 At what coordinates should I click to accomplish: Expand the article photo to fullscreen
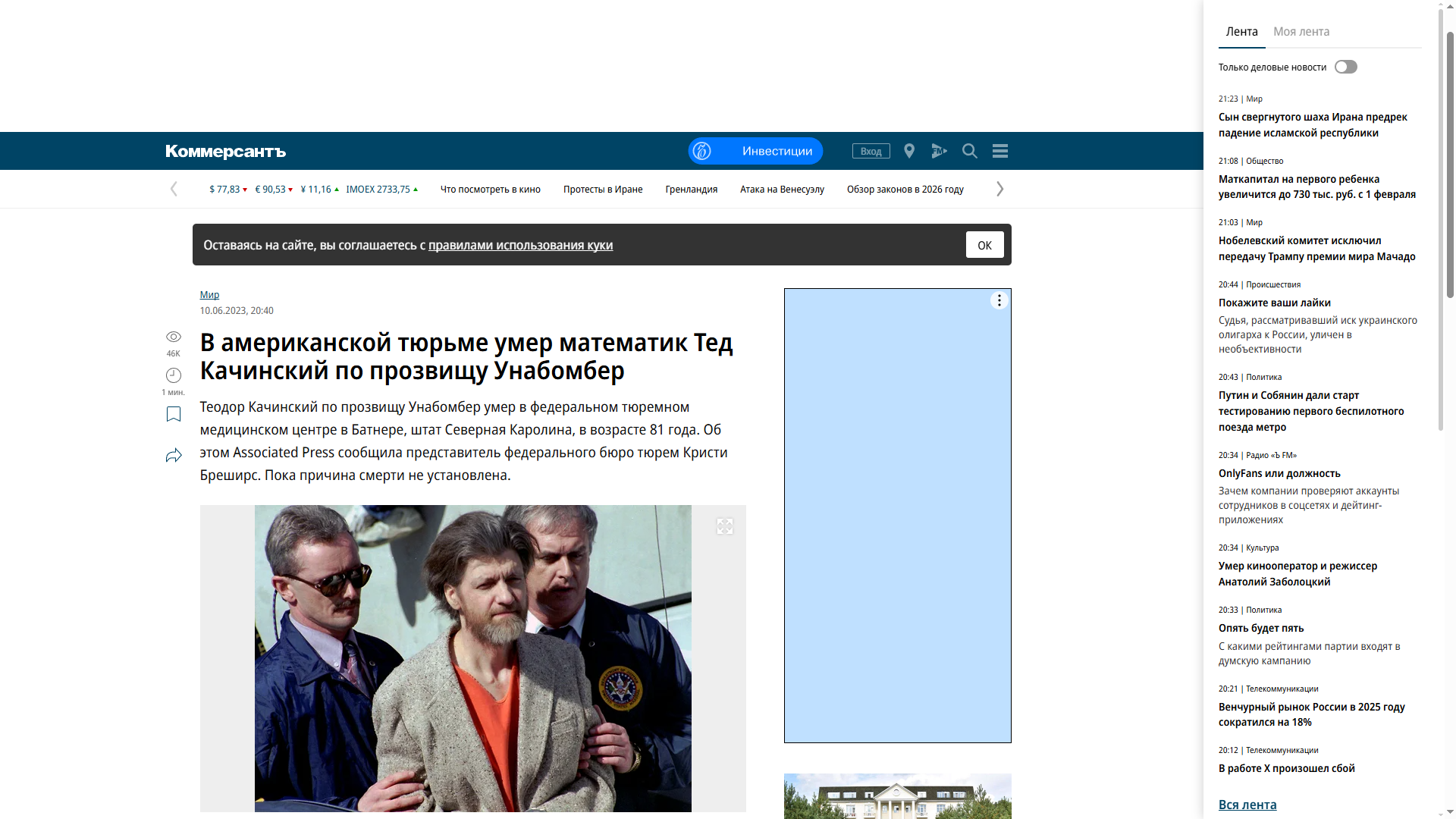coord(724,526)
